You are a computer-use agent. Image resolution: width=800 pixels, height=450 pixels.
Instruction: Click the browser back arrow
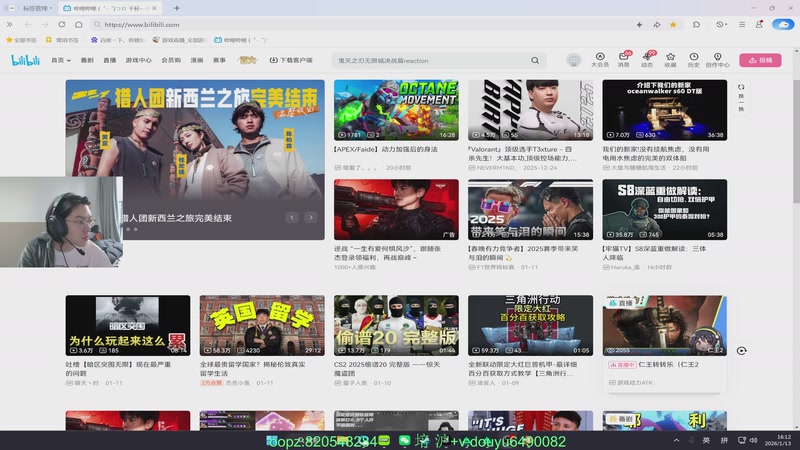28,24
